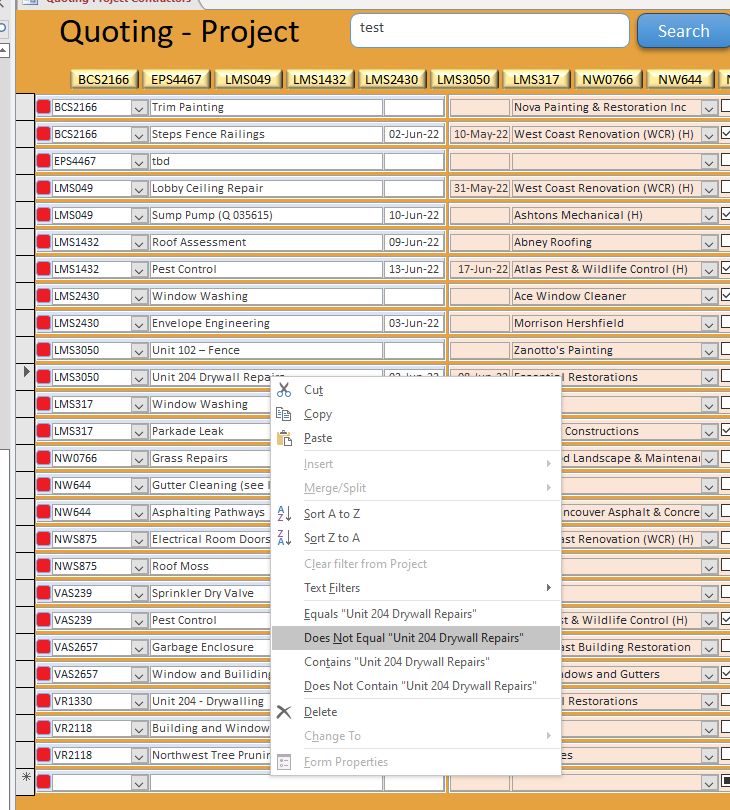Click red square on Garbage Enclosure row

pos(43,647)
